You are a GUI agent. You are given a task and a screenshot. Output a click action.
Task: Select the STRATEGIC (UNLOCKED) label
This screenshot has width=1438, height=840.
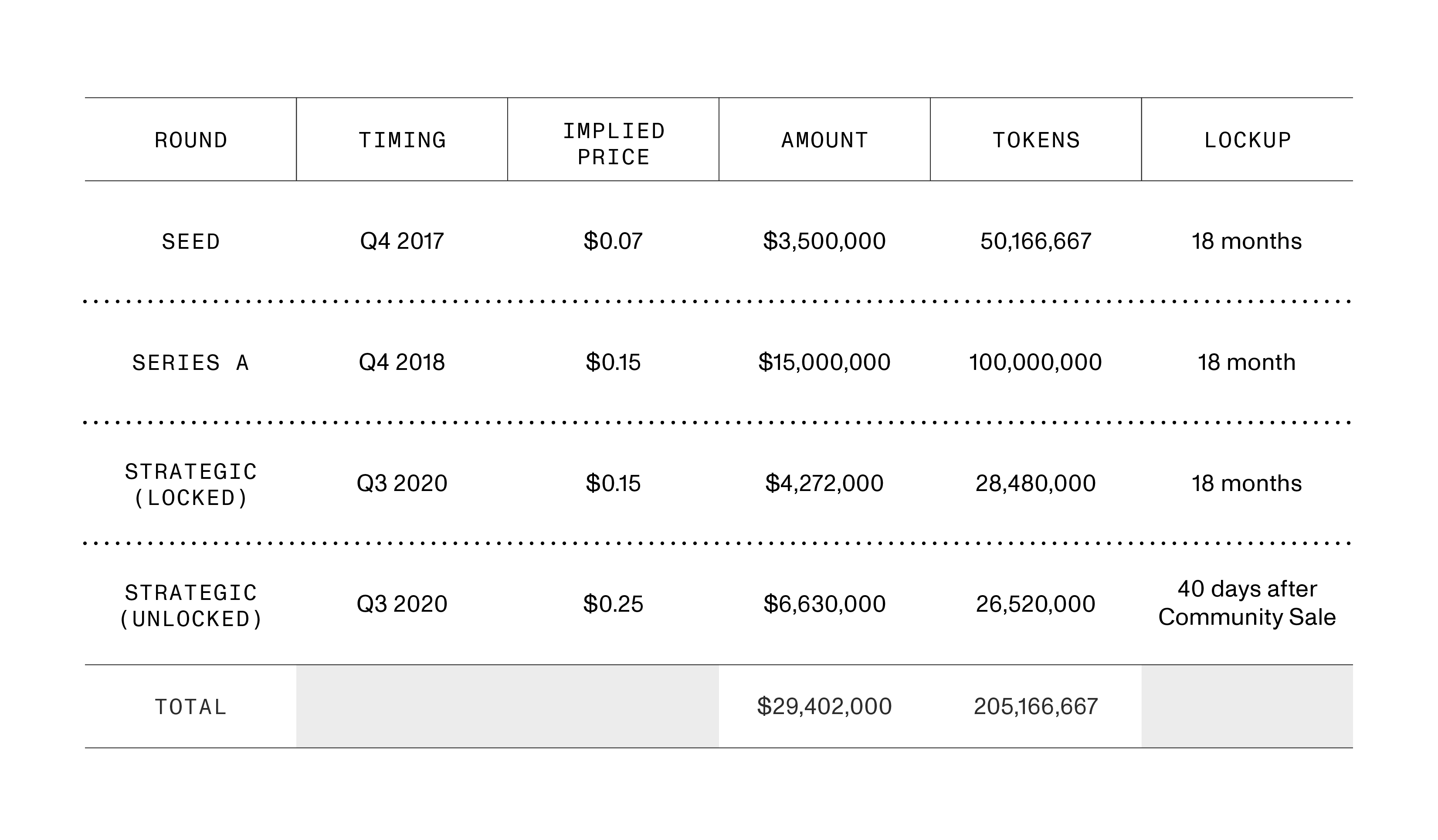[190, 606]
